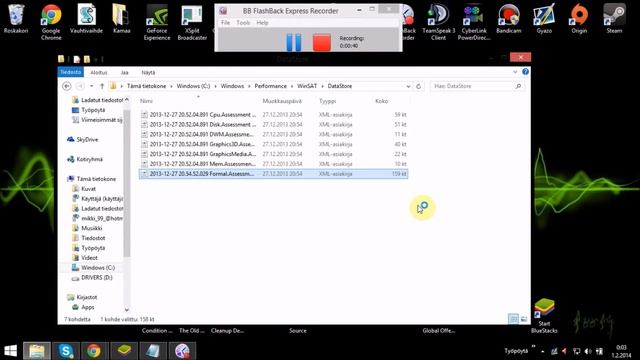Open the Windows Start button
The width and height of the screenshot is (640, 360).
coord(11,351)
